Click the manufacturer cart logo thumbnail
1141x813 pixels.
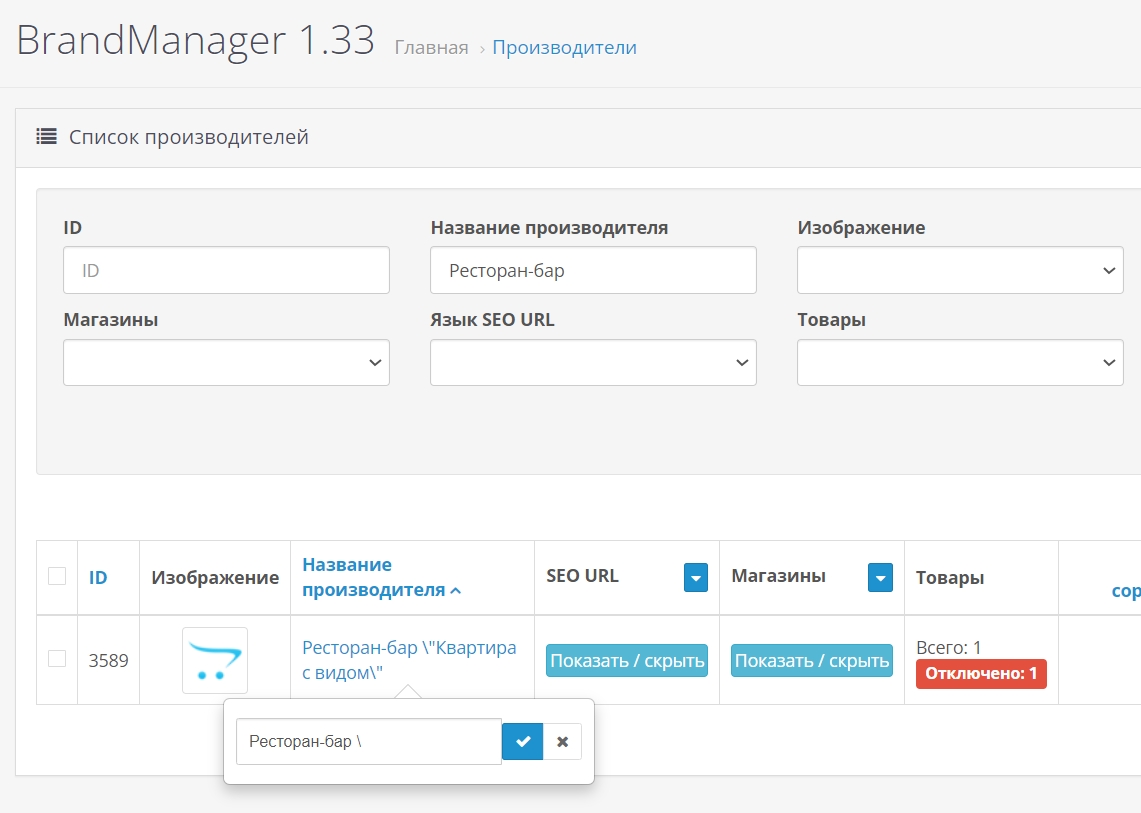point(215,660)
